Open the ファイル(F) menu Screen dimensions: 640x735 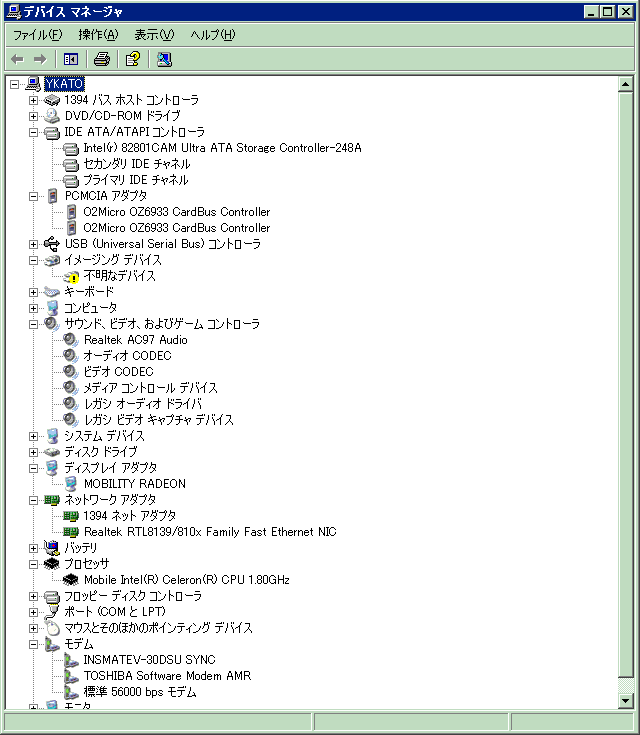(x=38, y=35)
